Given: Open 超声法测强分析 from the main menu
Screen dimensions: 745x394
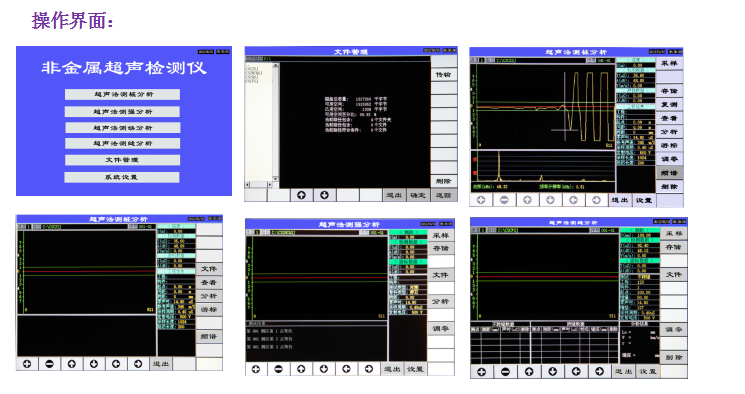Looking at the screenshot, I should pos(123,112).
